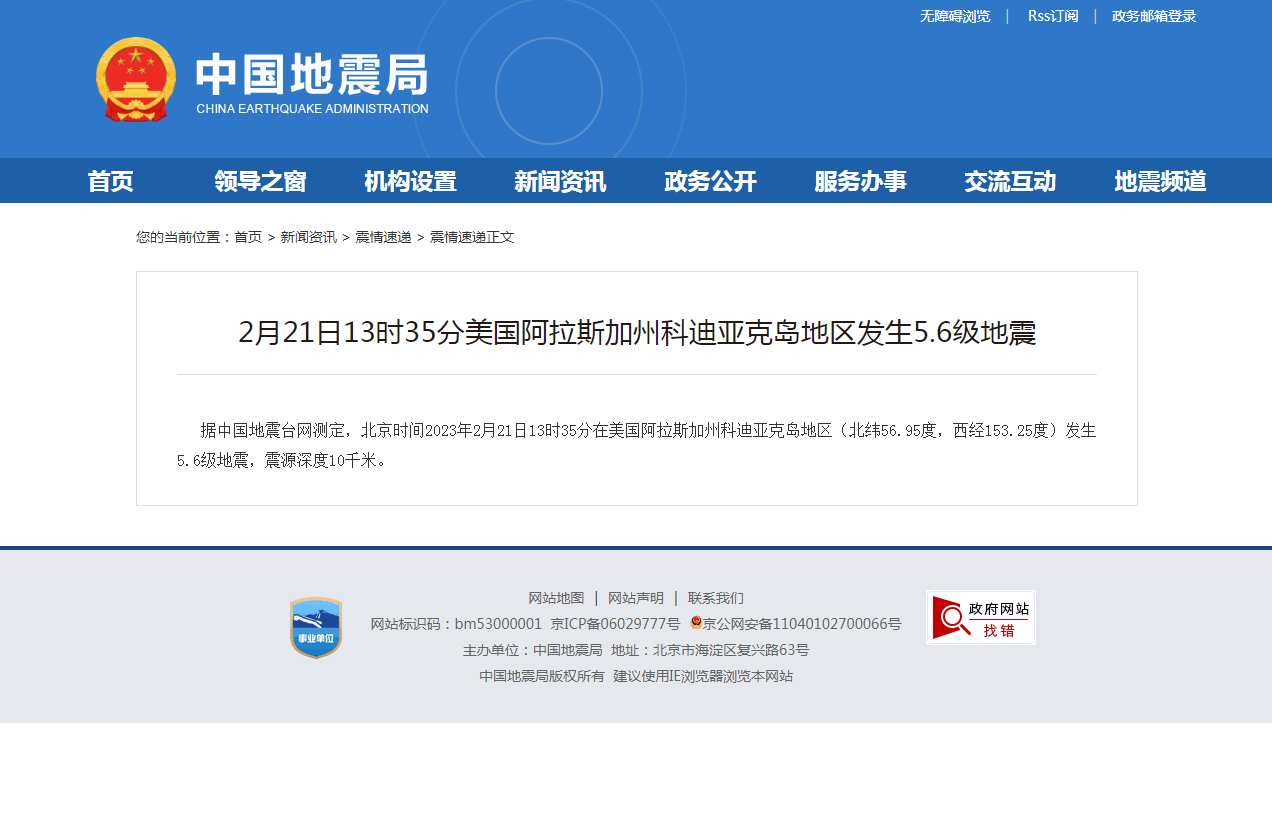Image resolution: width=1272 pixels, height=836 pixels.
Task: Open 政务公开 navigation item
Action: pos(710,181)
